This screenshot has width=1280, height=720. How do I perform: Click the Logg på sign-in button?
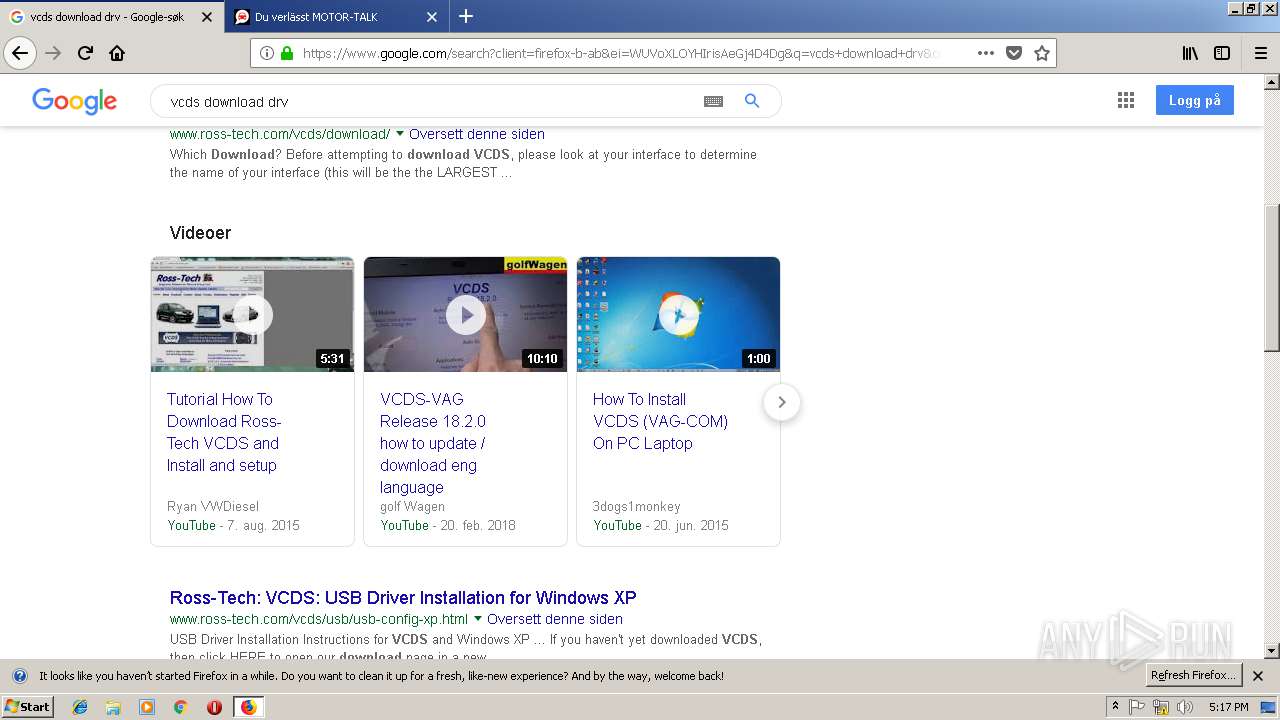tap(1195, 100)
